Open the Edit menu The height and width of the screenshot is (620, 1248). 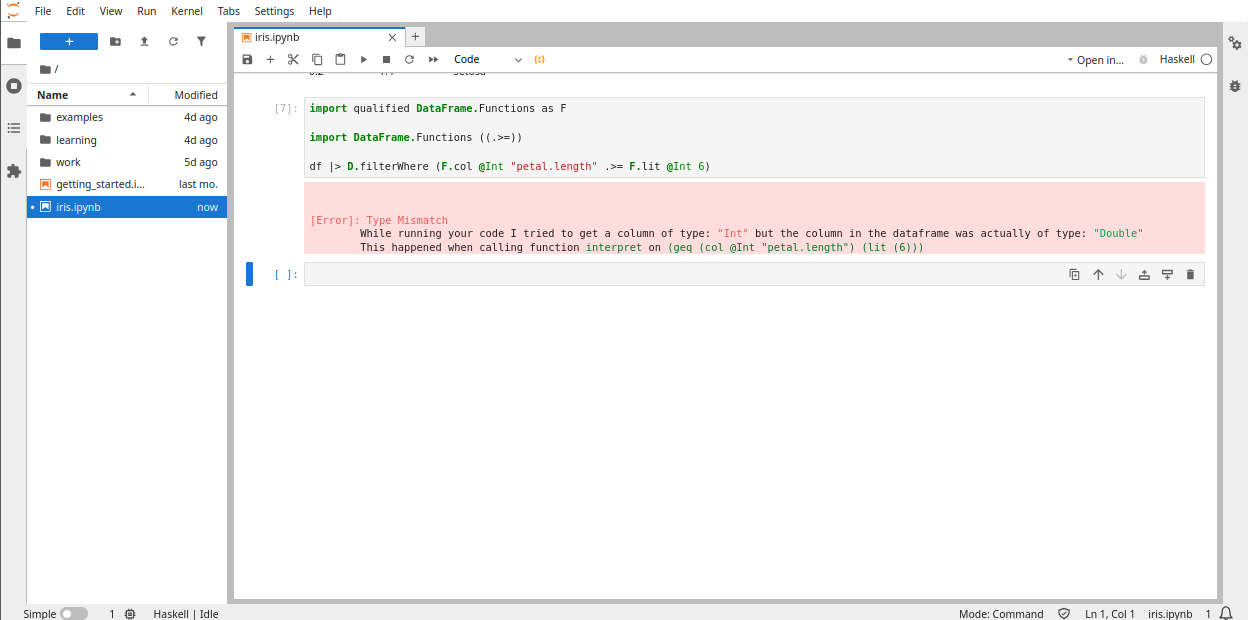(75, 11)
